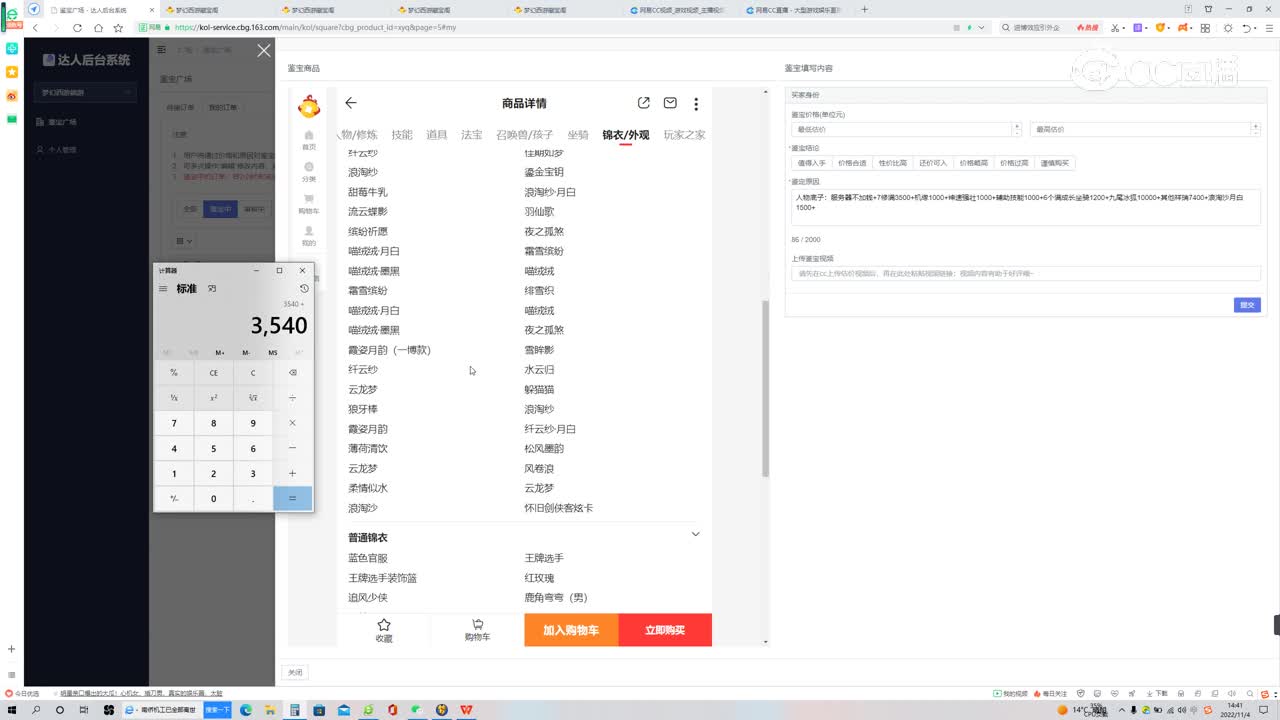Choose the 价格合适 conclusion option
Image resolution: width=1280 pixels, height=720 pixels.
852,163
